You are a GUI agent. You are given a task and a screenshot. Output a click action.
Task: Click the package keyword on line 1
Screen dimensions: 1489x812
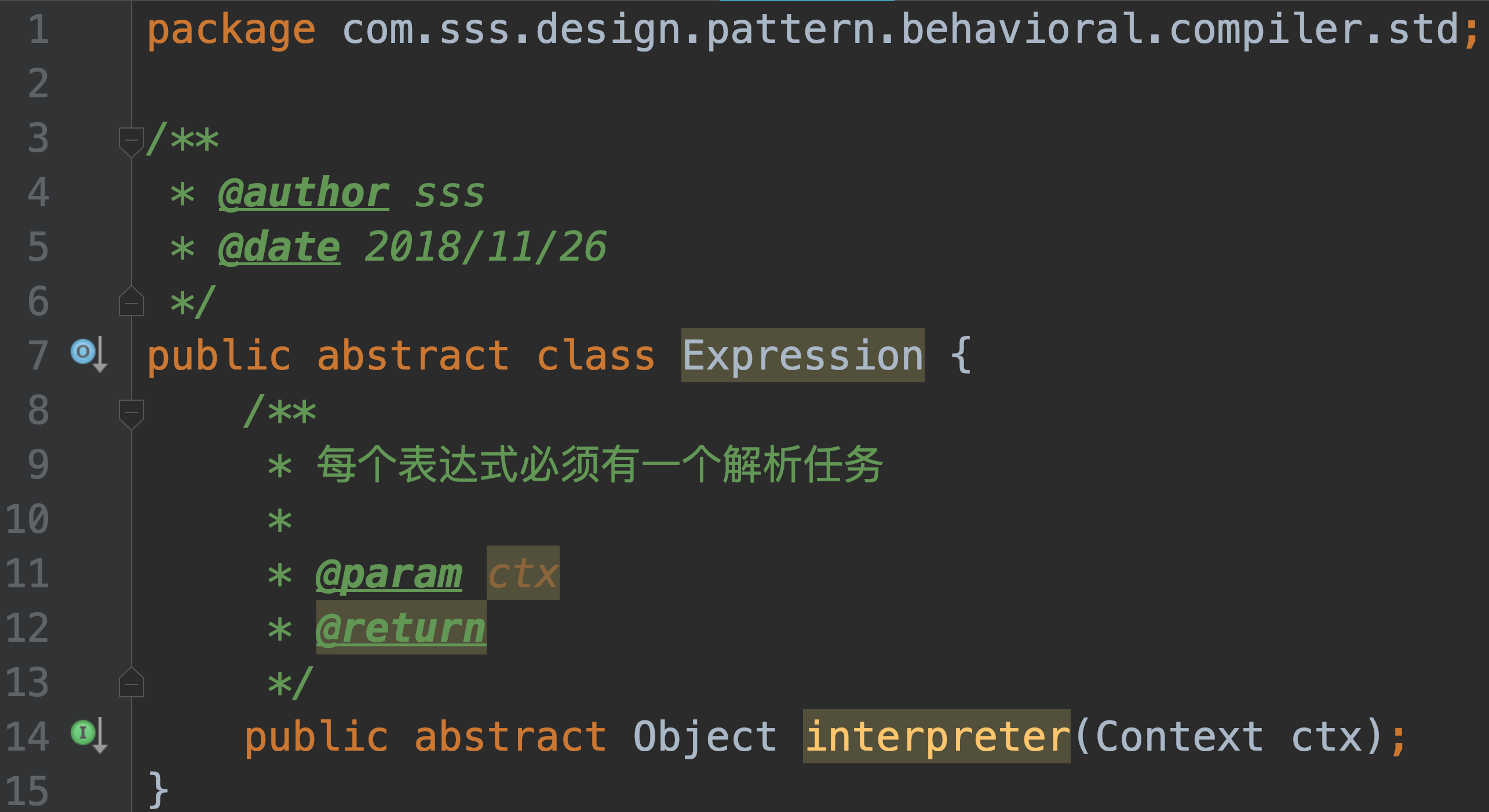(231, 29)
